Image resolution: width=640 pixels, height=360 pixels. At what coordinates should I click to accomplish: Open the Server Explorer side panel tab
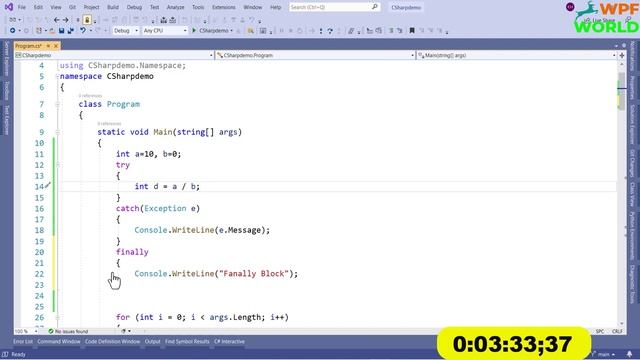click(6, 58)
